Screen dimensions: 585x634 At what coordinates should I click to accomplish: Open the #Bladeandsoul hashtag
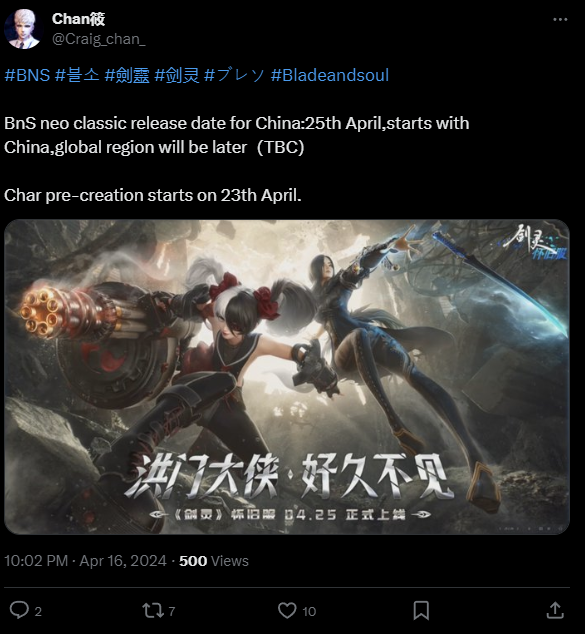tap(330, 75)
